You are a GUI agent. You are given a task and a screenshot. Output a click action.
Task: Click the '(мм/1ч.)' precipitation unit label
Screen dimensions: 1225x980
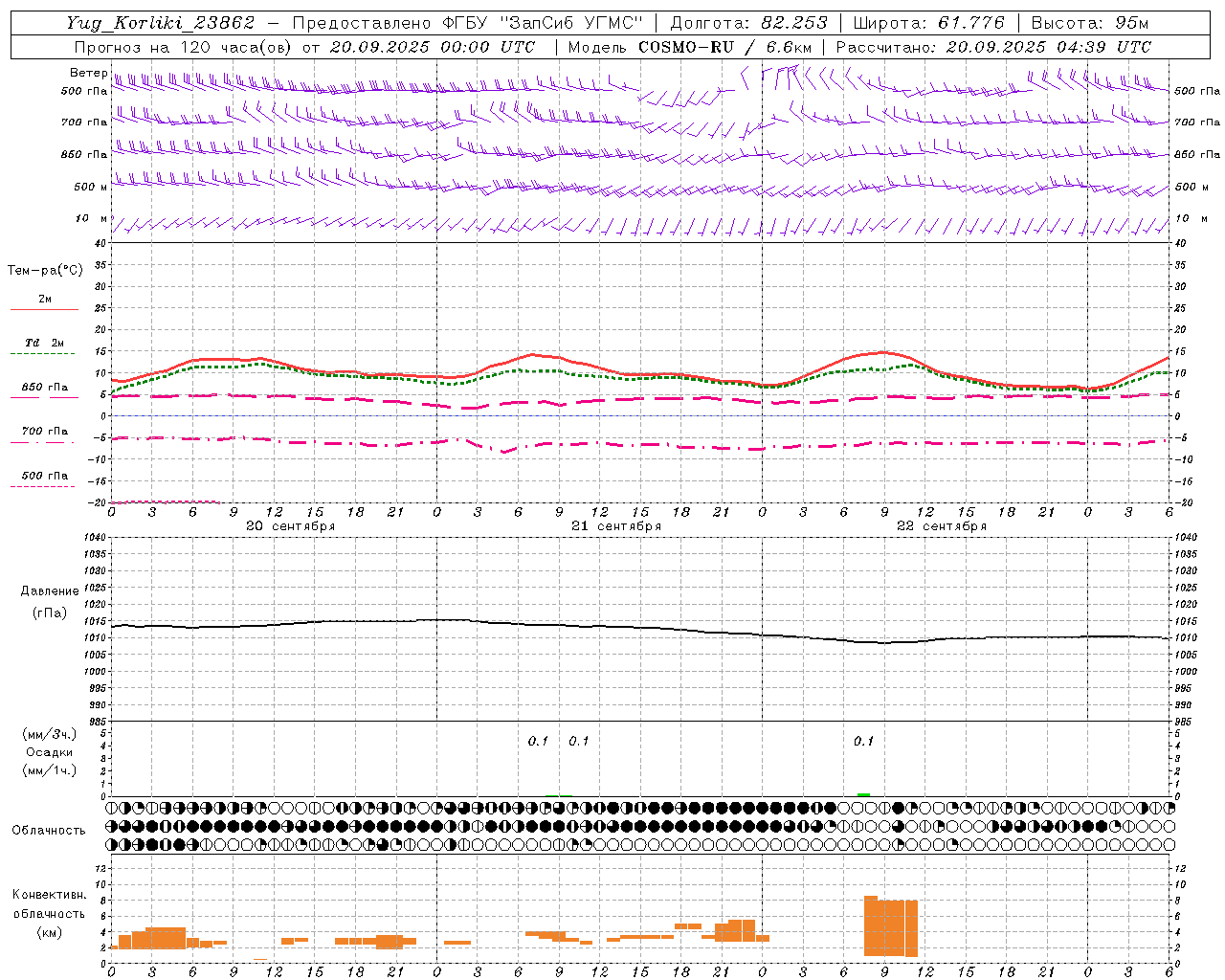click(50, 770)
